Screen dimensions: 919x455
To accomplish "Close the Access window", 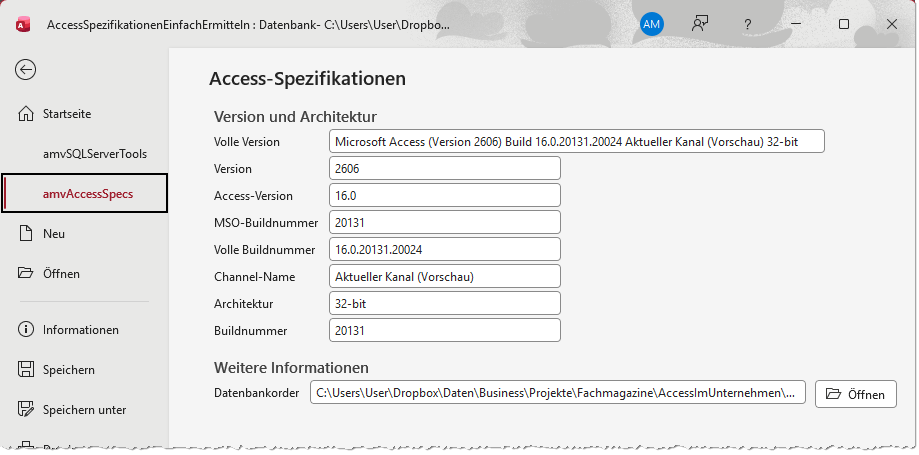I will 891,24.
